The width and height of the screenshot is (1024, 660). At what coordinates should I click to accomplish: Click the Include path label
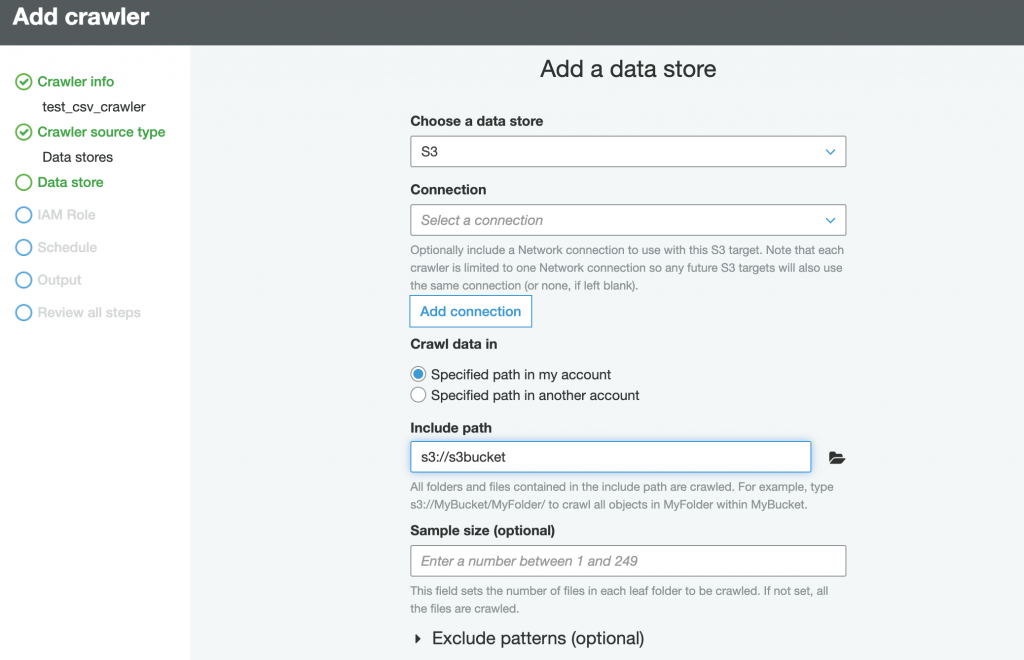tap(451, 428)
